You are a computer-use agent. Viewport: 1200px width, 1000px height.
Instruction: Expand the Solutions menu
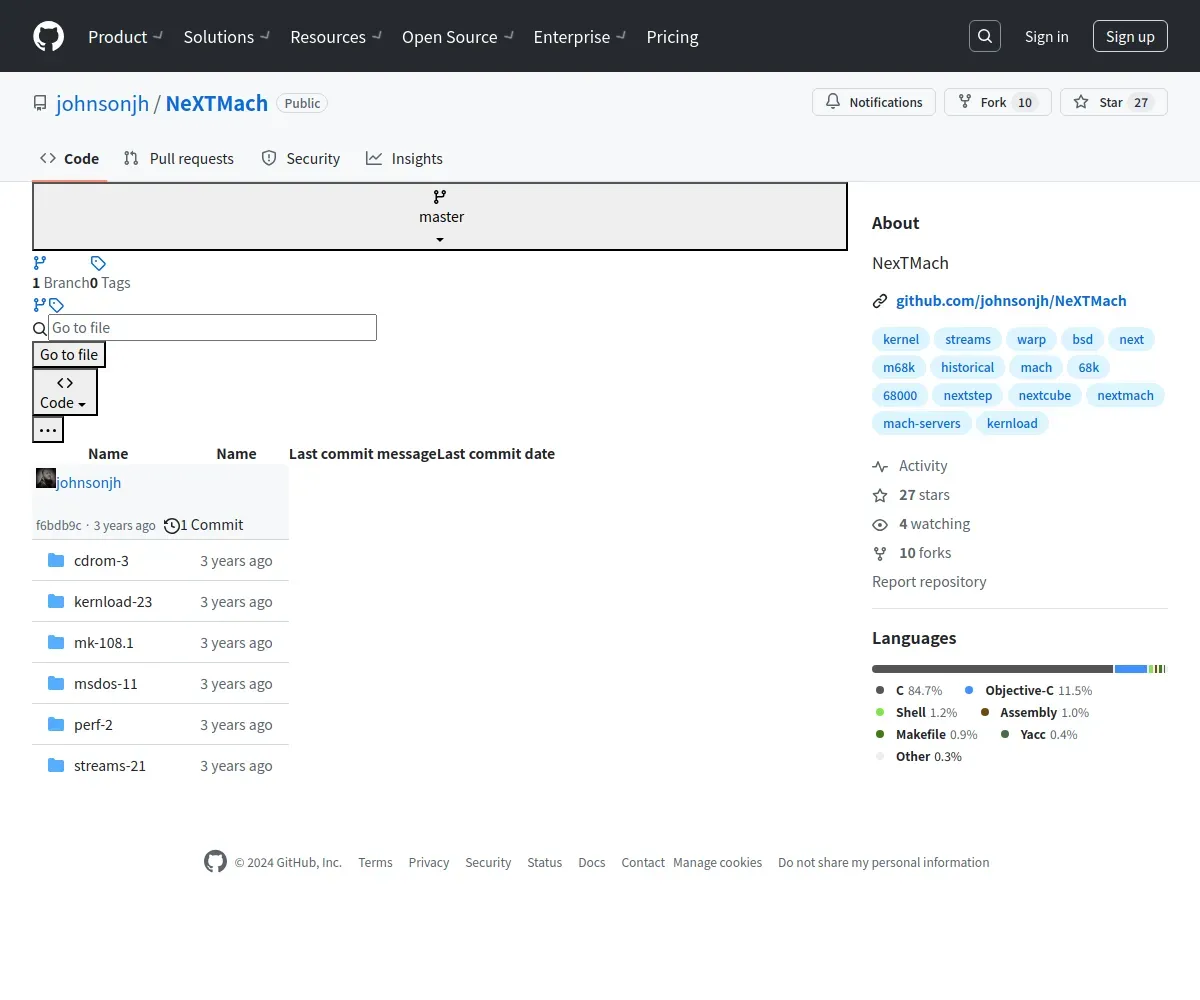(x=227, y=36)
